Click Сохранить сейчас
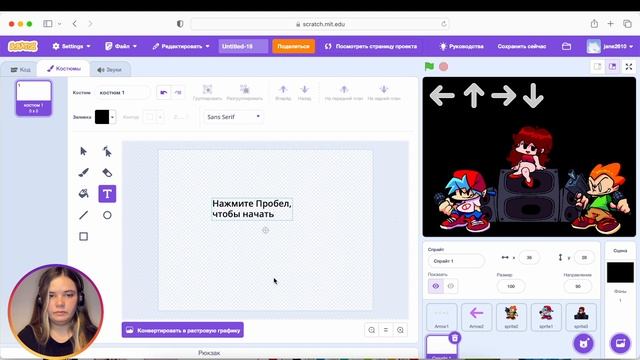This screenshot has width=640, height=360. 522,46
